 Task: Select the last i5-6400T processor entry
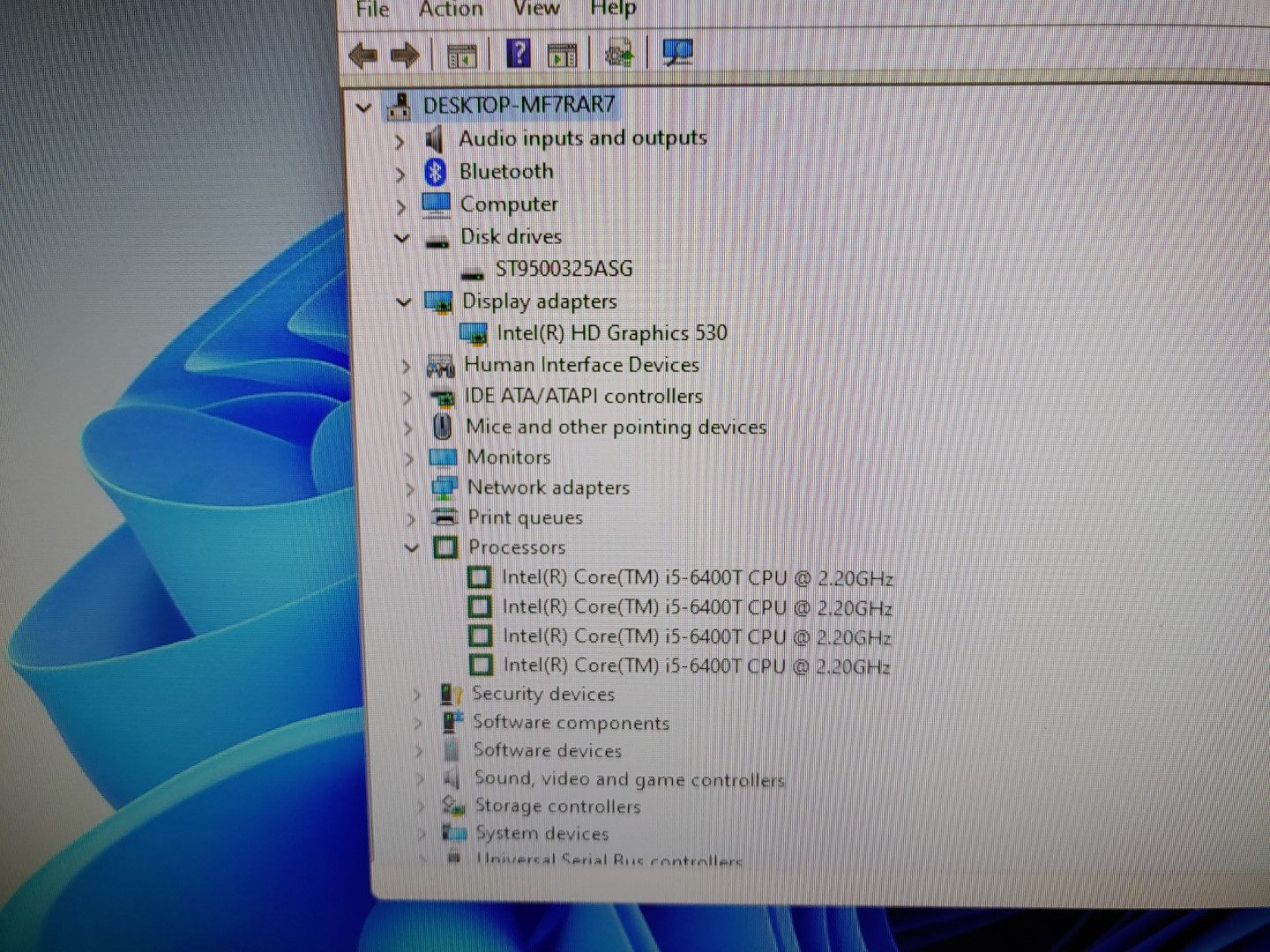697,666
